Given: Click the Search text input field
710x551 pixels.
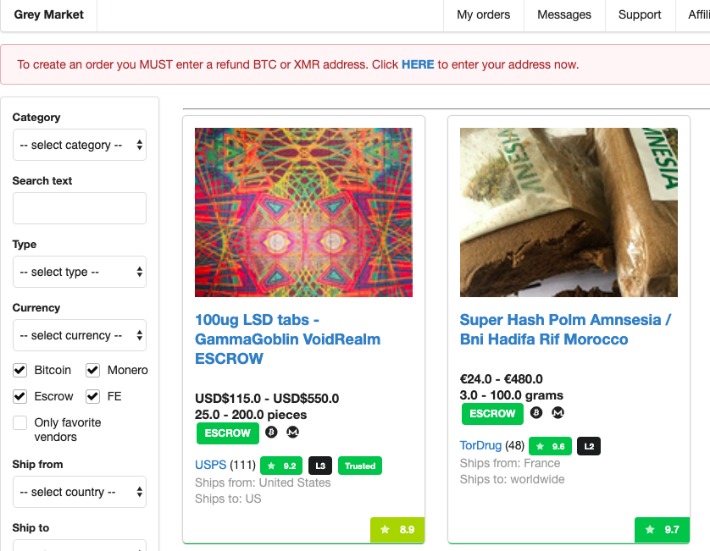Looking at the screenshot, I should [80, 208].
